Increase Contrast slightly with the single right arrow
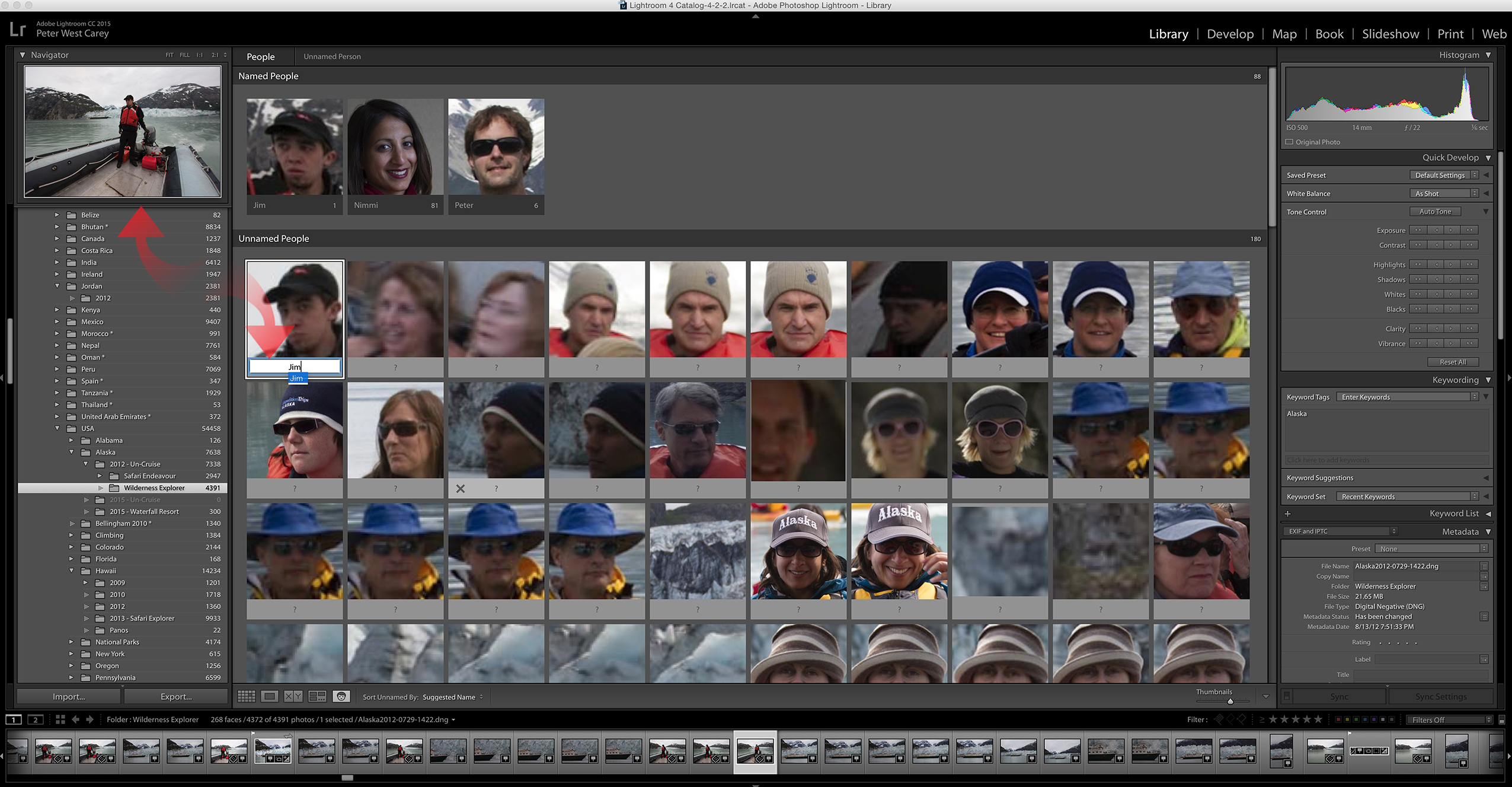The width and height of the screenshot is (1512, 787). [1452, 245]
